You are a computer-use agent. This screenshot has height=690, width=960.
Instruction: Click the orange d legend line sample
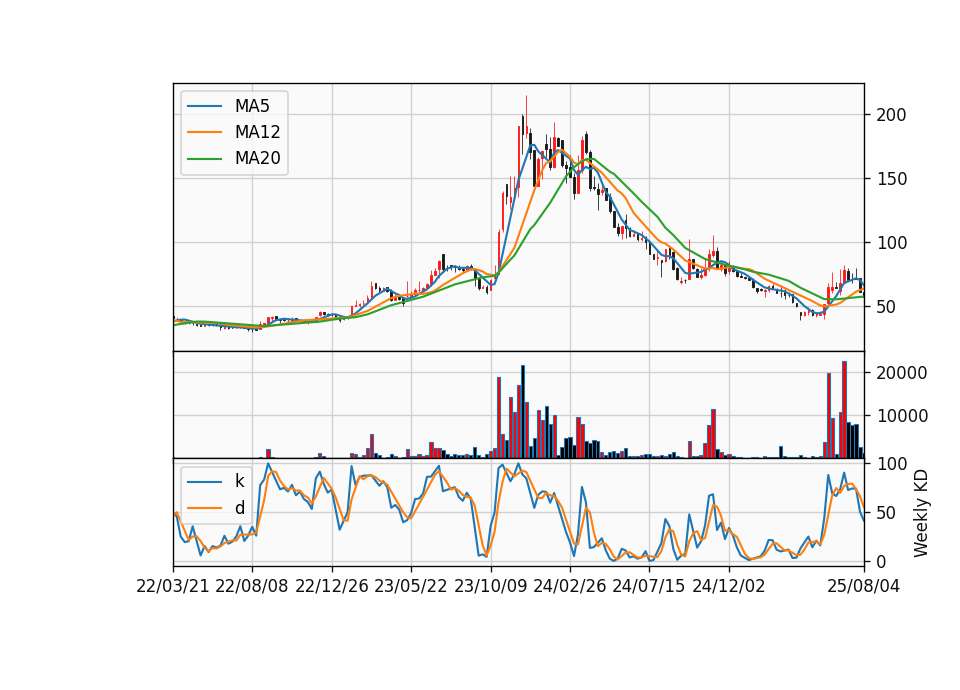coord(204,508)
